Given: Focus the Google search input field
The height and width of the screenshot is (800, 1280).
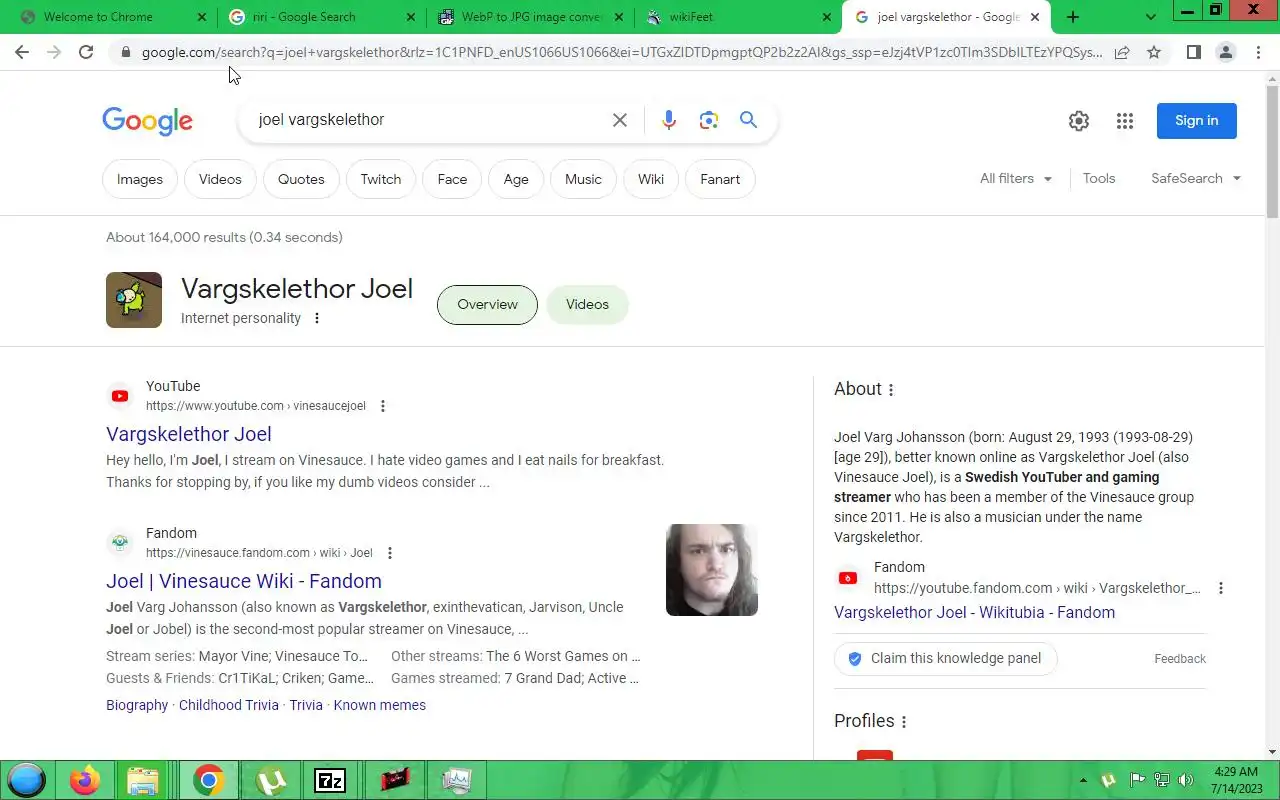Looking at the screenshot, I should (430, 120).
